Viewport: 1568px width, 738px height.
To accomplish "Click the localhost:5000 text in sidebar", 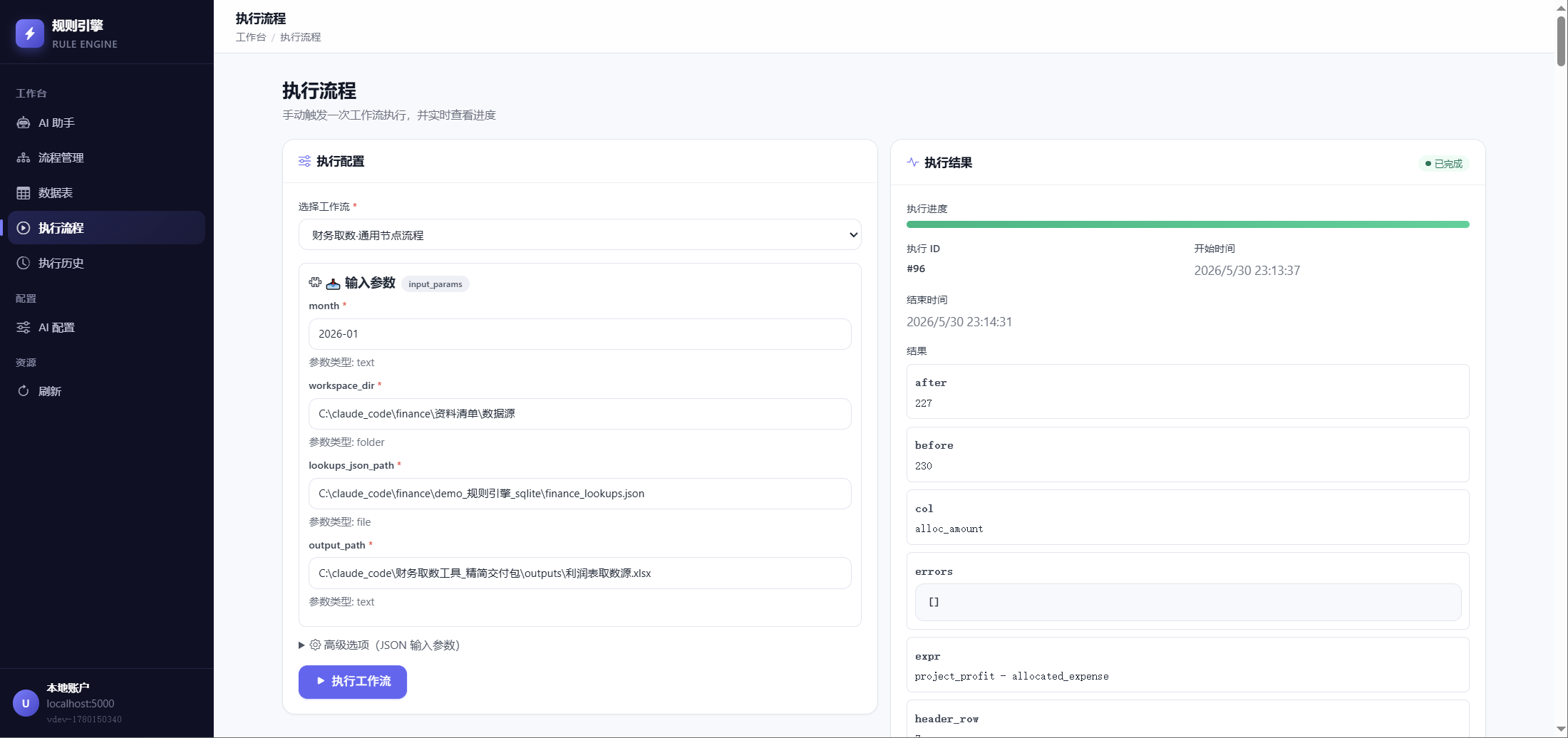I will (x=81, y=704).
